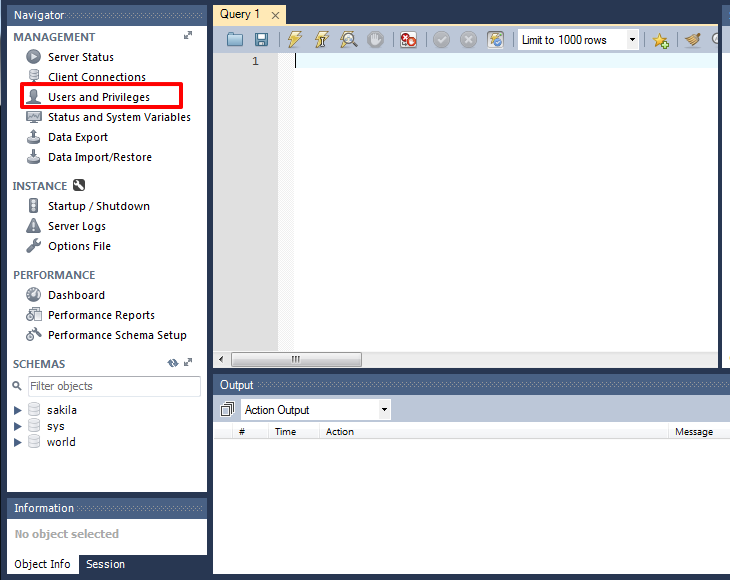Rollback transaction X icon

(468, 40)
